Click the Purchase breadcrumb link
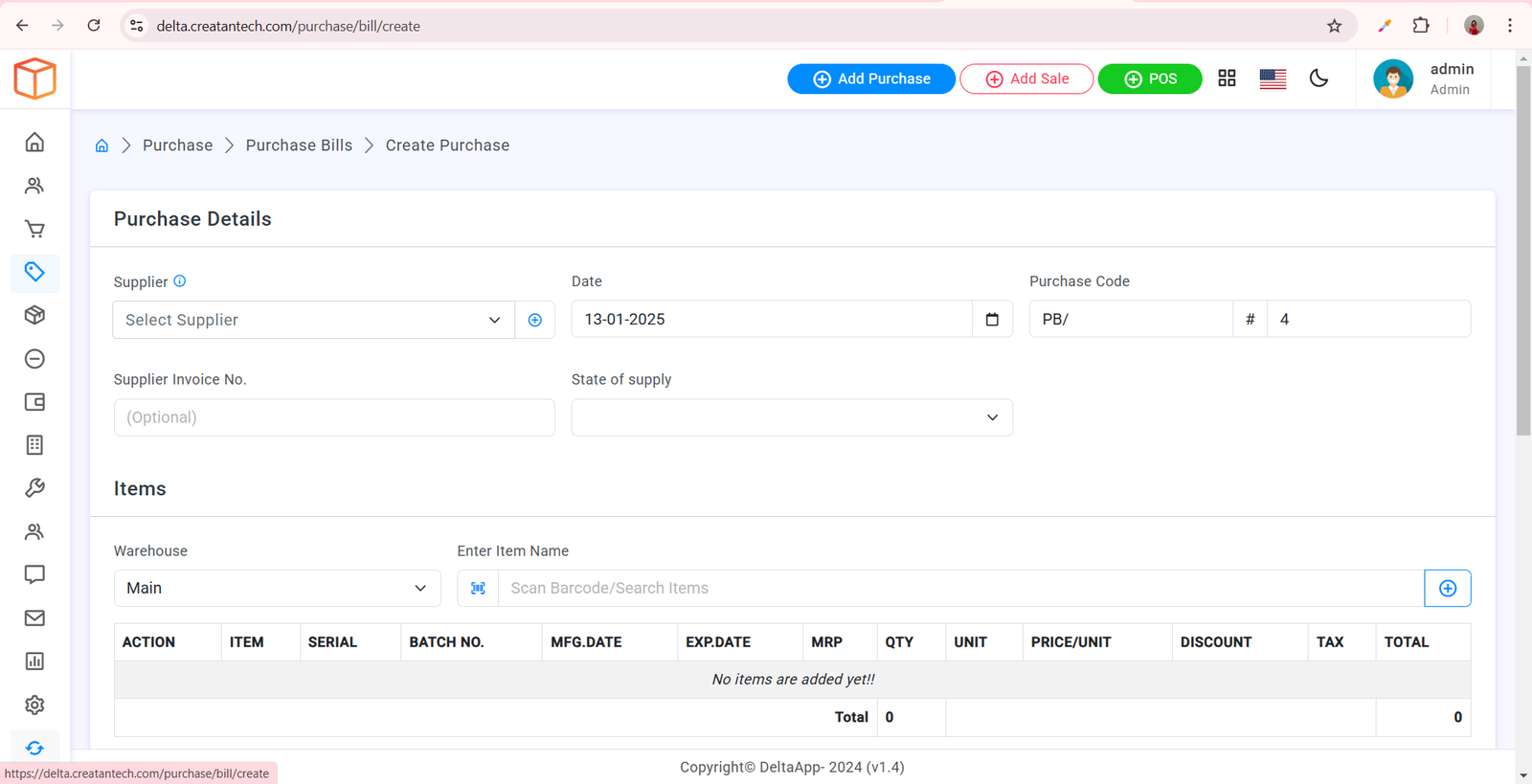Screen dimensions: 1532x784 pos(177,146)
